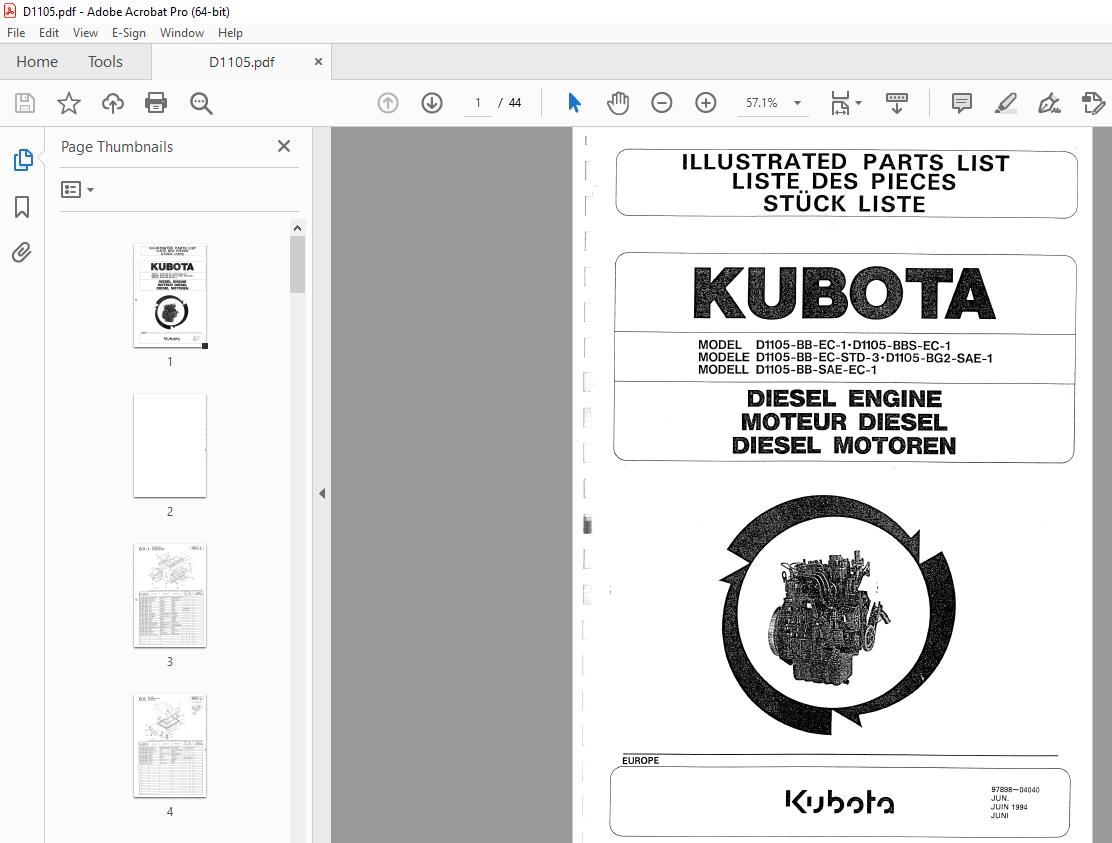This screenshot has width=1112, height=843.
Task: Select page 3 thumbnail
Action: click(x=170, y=596)
